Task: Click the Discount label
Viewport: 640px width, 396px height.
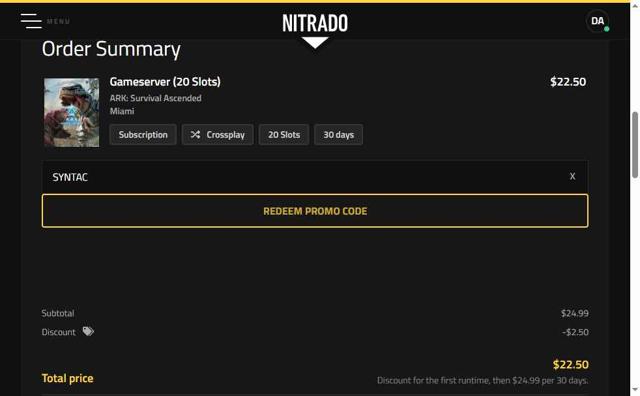Action: [x=58, y=332]
